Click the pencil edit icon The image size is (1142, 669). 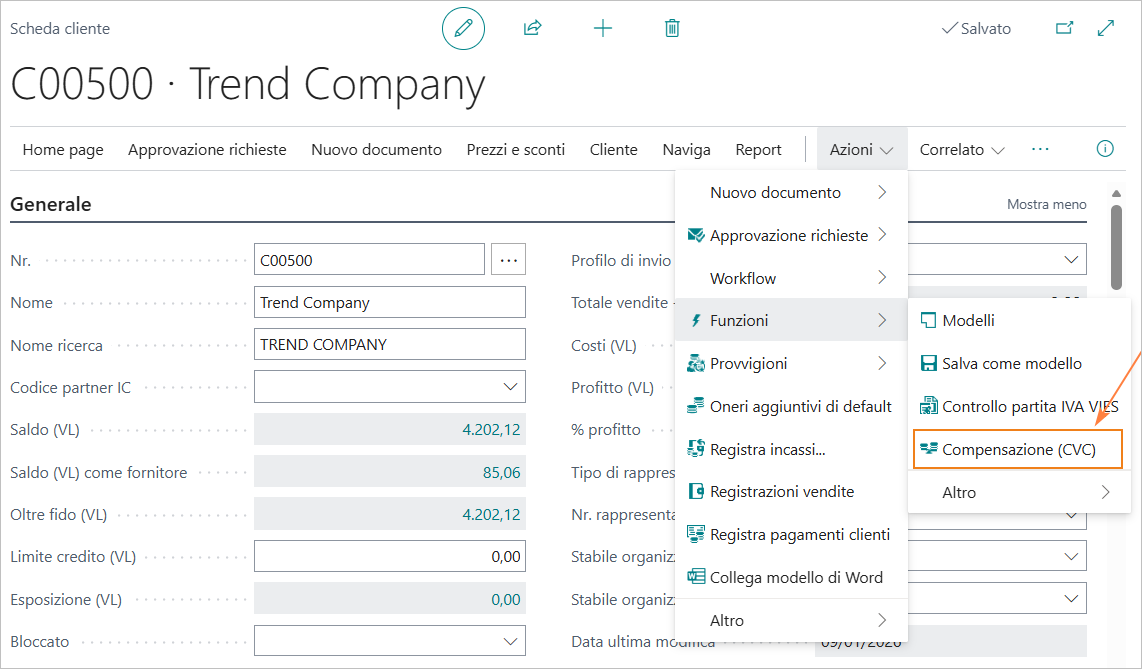point(463,29)
